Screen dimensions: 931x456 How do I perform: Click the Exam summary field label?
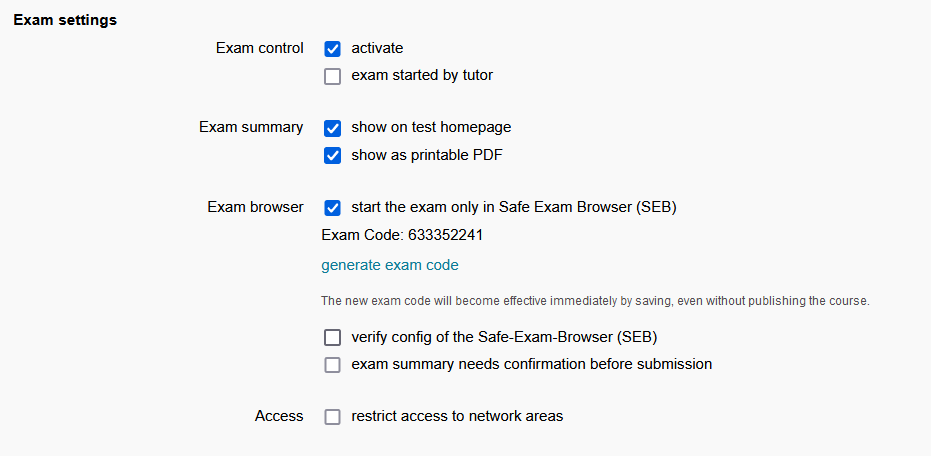tap(251, 128)
